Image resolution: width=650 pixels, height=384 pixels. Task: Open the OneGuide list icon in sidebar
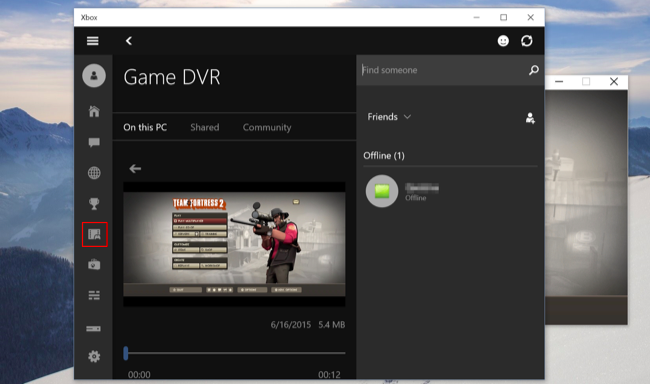click(x=94, y=295)
